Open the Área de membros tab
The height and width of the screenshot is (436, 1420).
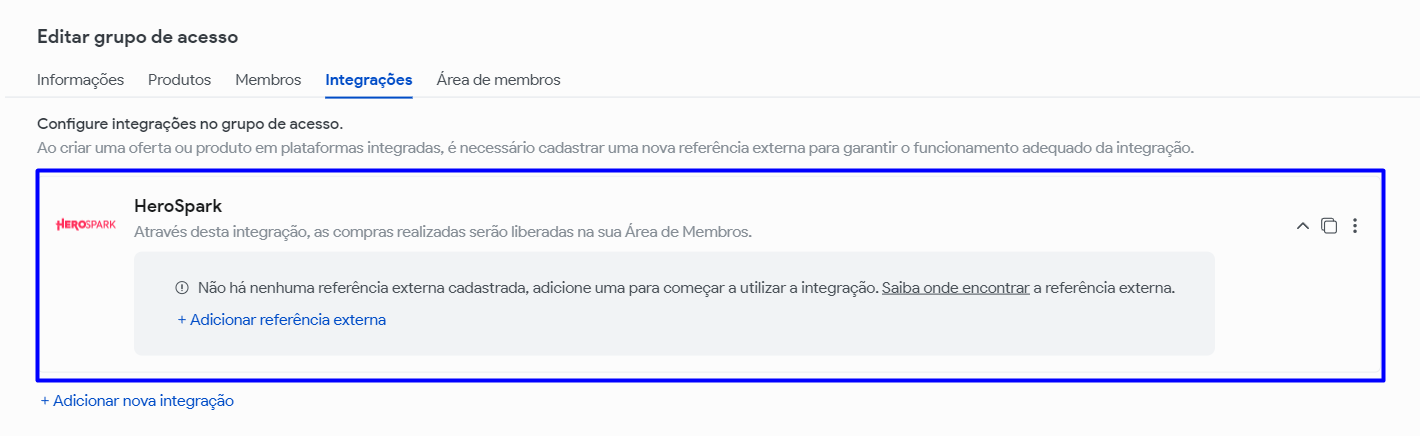click(x=498, y=80)
